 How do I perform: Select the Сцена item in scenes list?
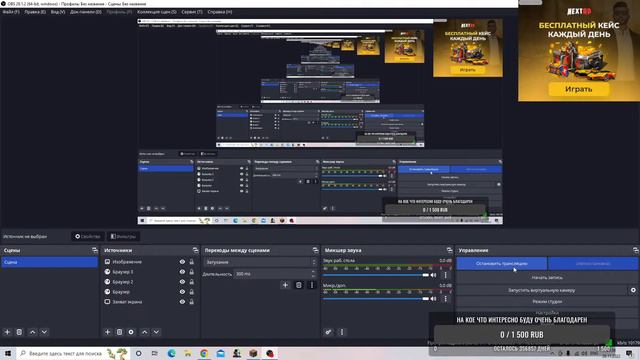49,262
